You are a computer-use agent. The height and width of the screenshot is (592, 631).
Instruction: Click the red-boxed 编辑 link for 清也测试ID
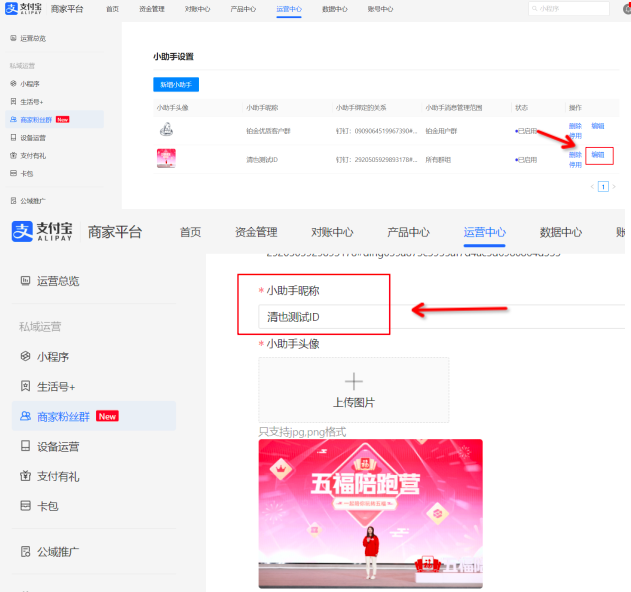coord(598,155)
